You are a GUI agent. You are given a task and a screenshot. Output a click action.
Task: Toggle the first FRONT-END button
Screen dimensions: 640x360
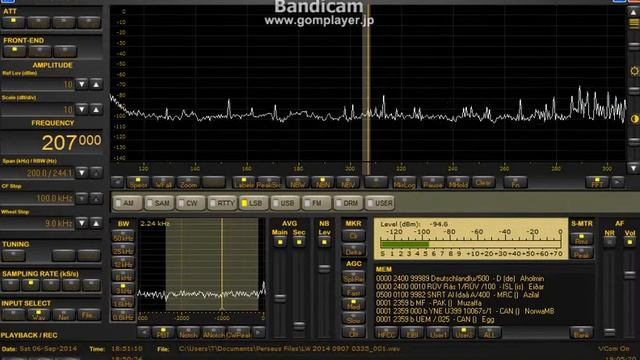coord(14,51)
